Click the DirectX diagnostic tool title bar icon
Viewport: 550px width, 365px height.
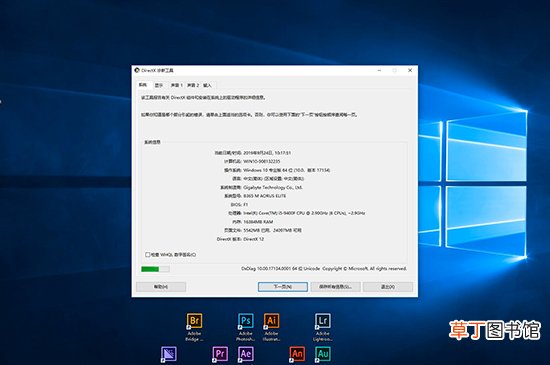click(137, 70)
